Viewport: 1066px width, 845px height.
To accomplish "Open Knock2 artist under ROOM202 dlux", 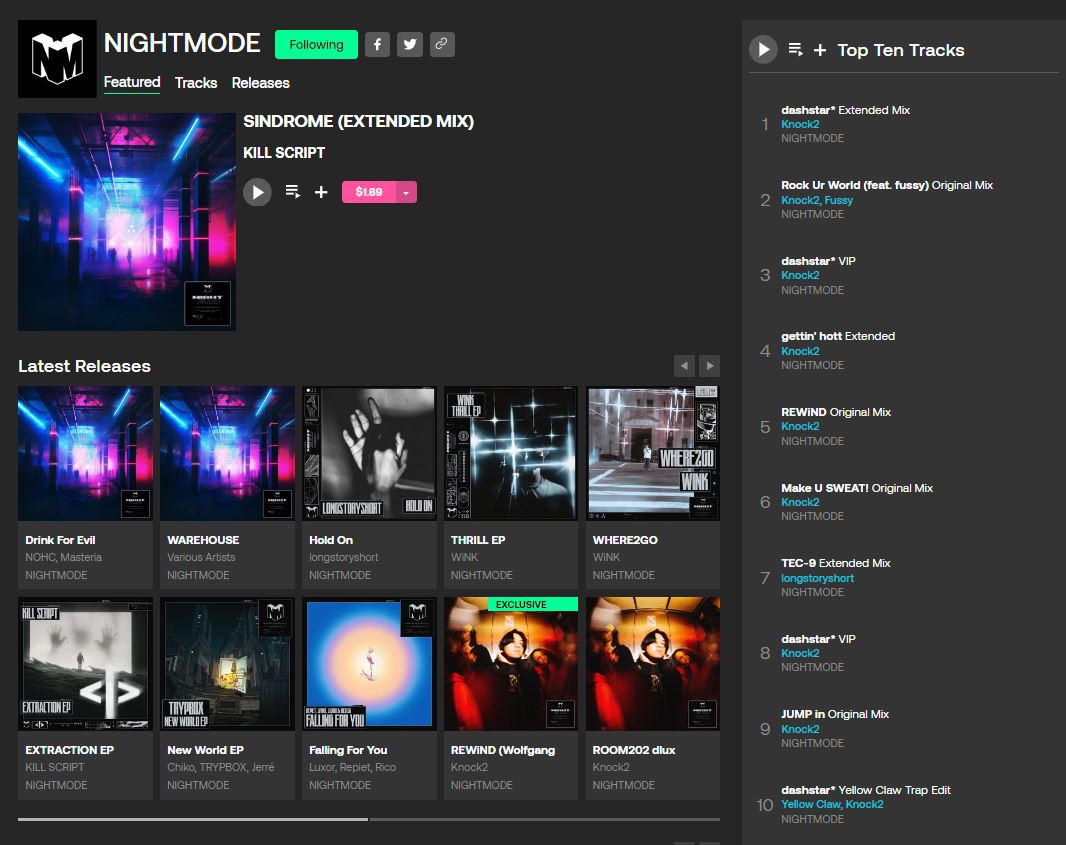I will coord(611,768).
